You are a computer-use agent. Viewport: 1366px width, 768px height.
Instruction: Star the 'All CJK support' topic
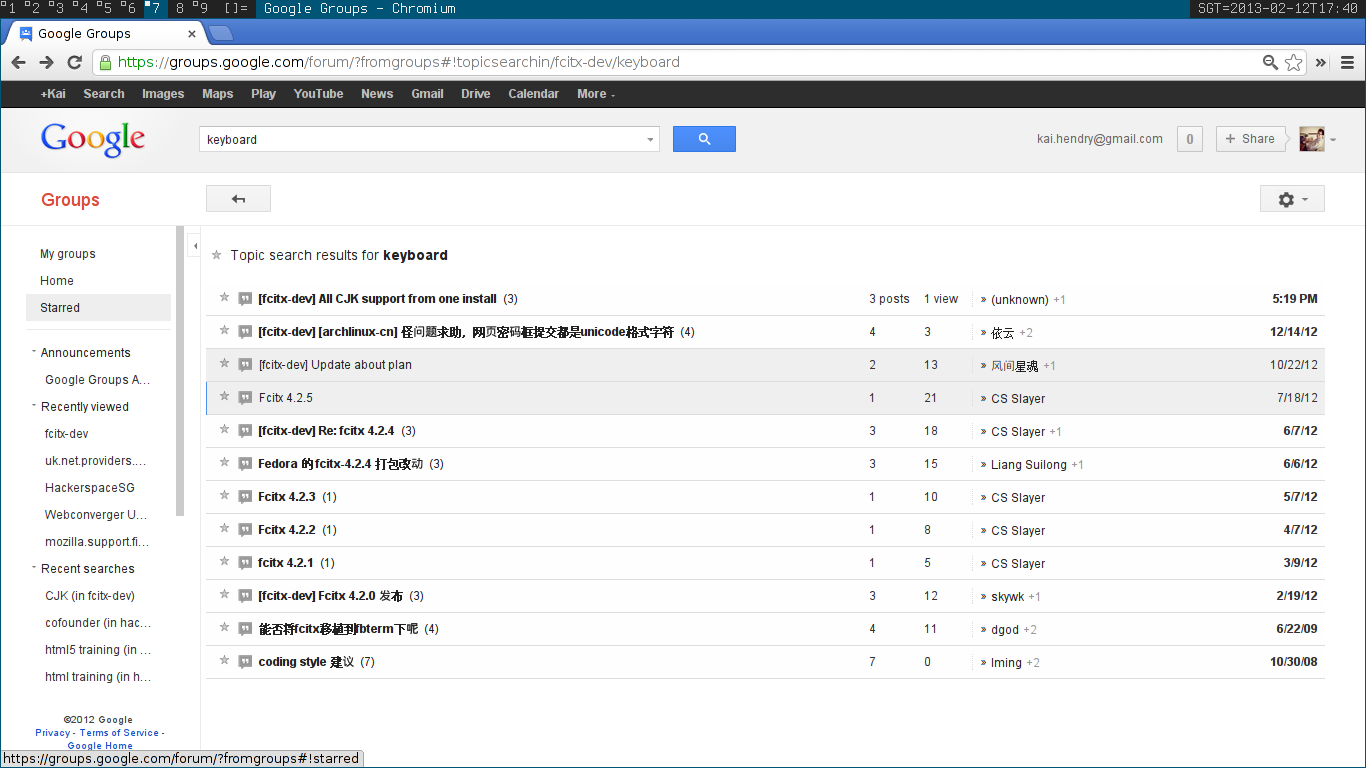point(224,298)
